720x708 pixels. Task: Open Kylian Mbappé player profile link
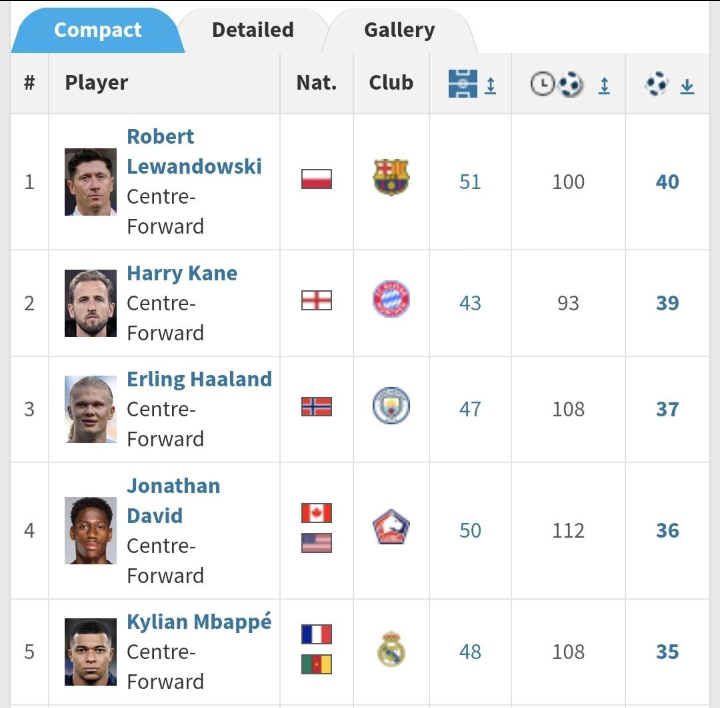click(x=199, y=621)
